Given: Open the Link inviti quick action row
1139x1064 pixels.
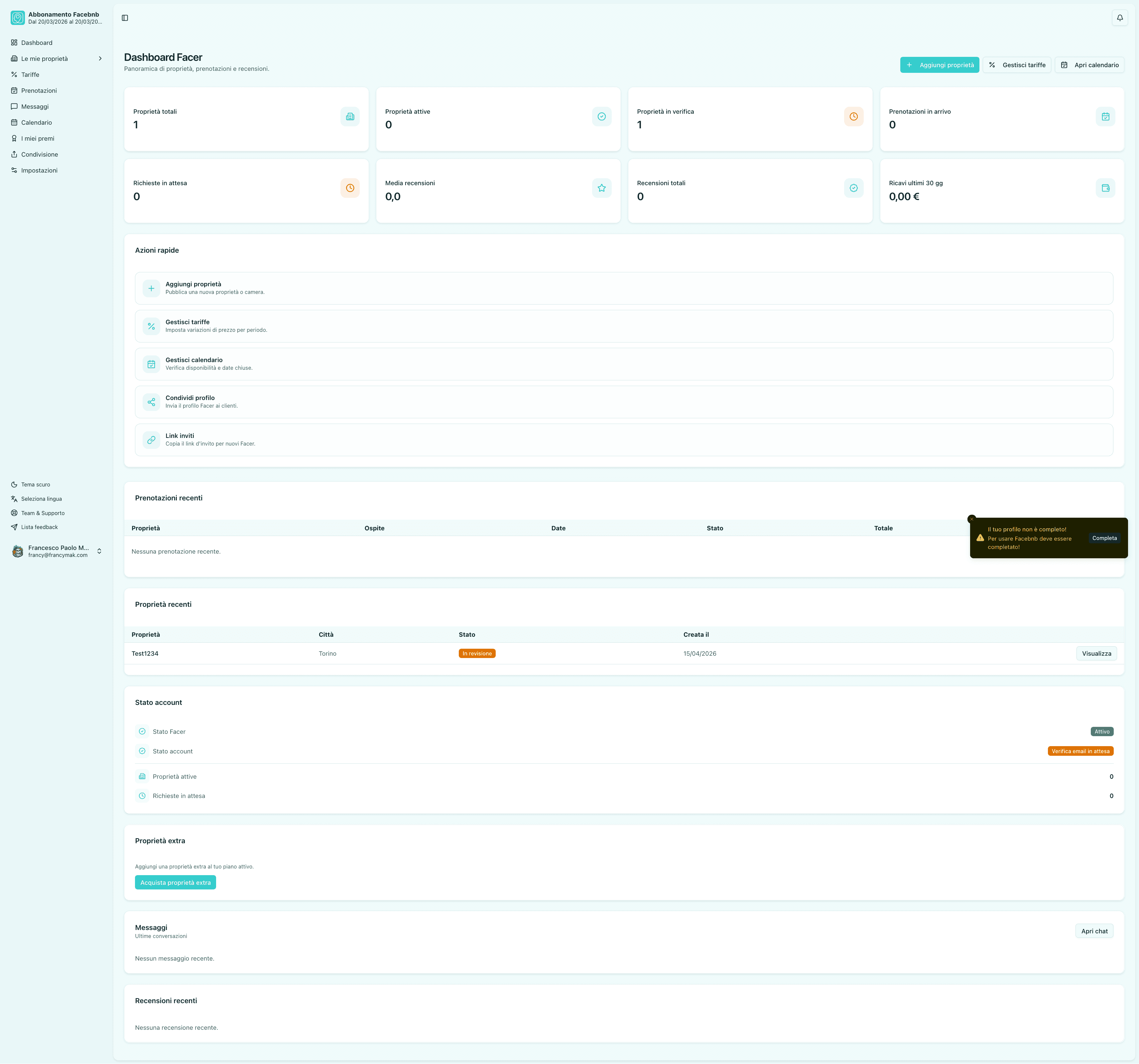Looking at the screenshot, I should [x=624, y=440].
